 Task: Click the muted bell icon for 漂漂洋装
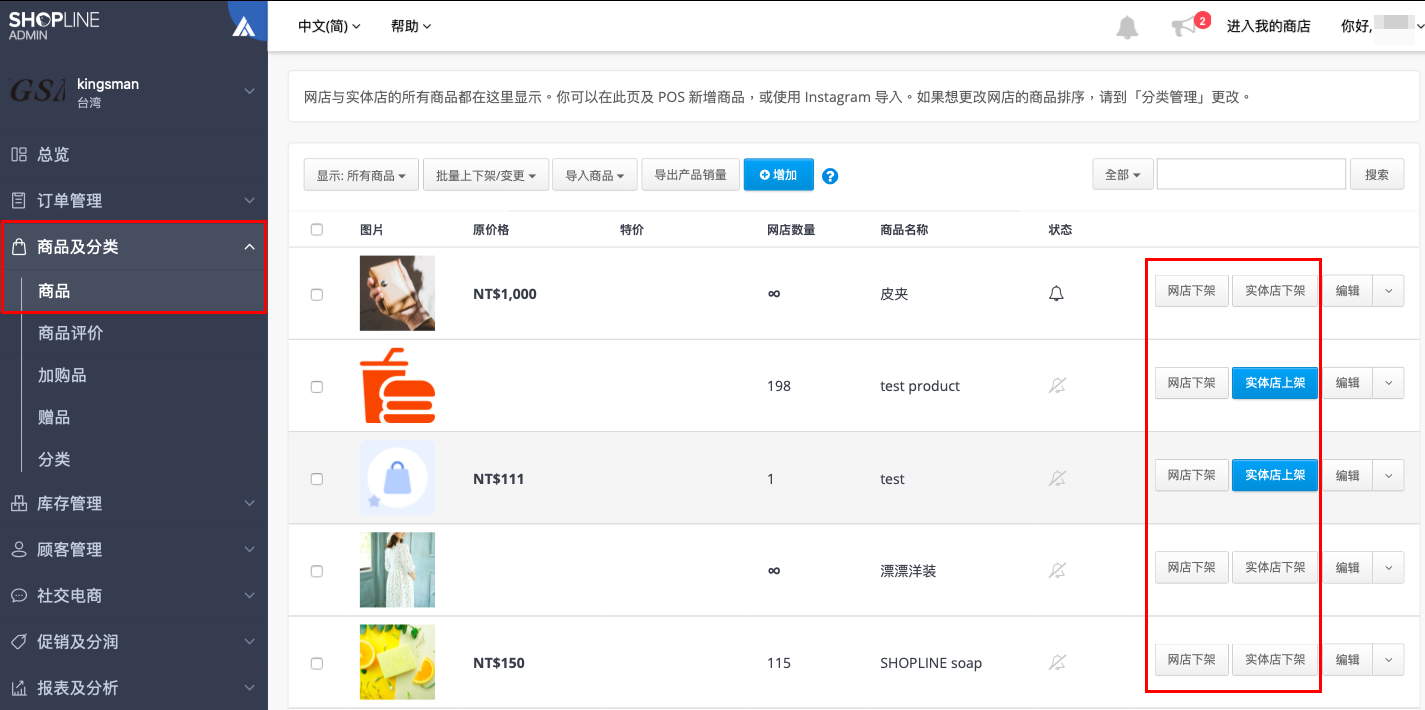coord(1057,571)
